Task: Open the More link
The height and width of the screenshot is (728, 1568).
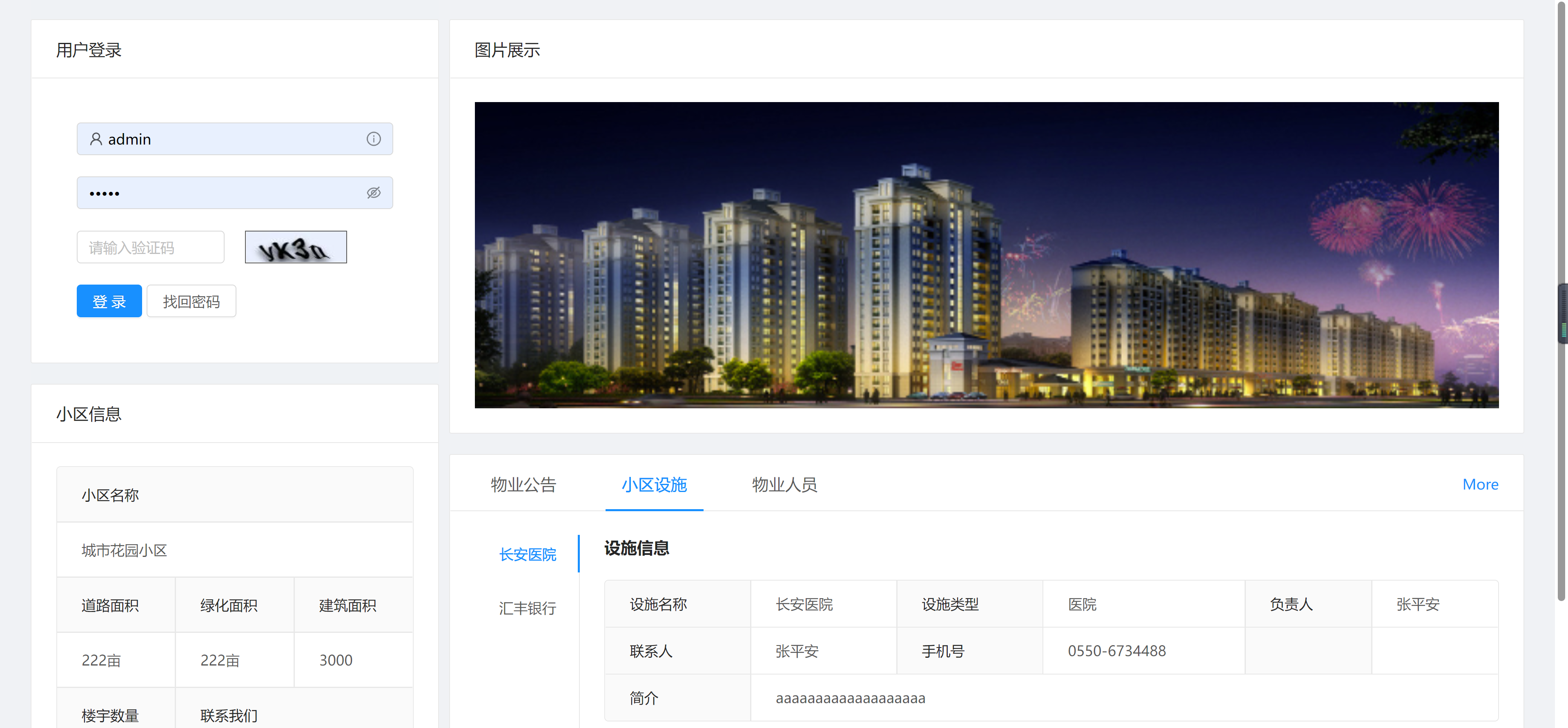Action: (x=1480, y=485)
